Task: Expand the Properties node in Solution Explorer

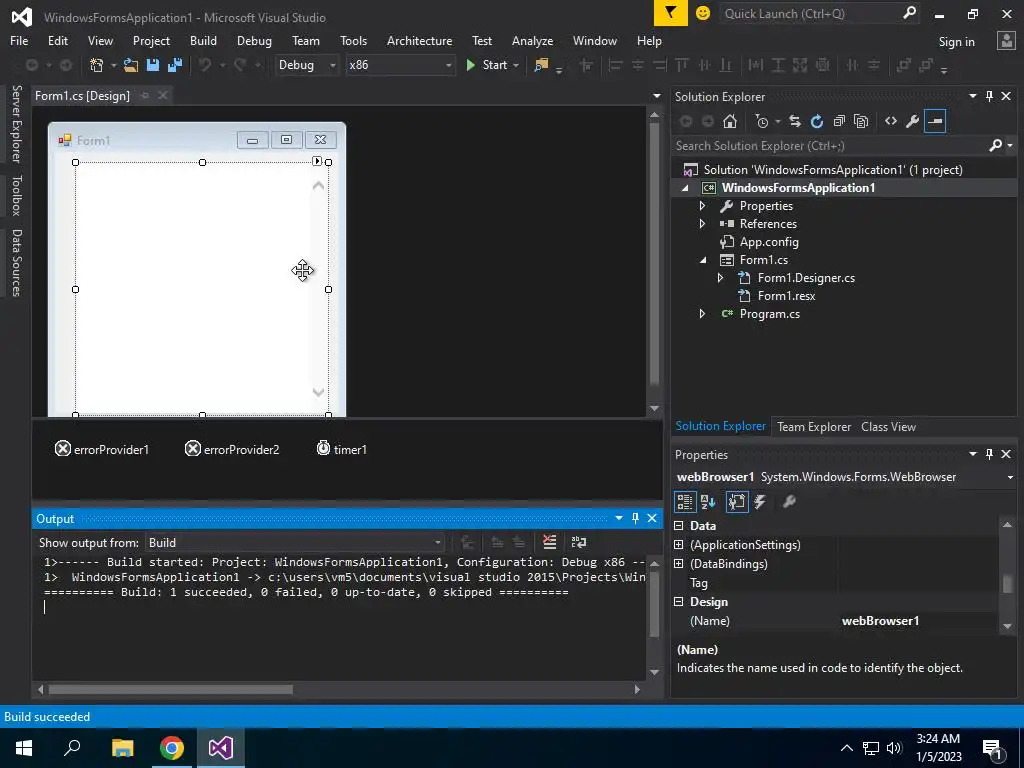Action: (x=703, y=206)
